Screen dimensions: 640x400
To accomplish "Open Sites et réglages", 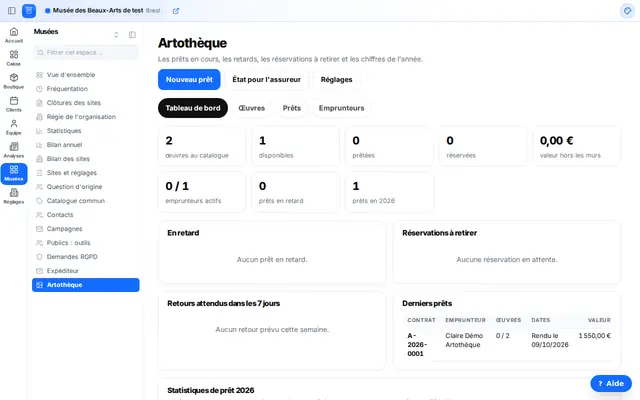I will click(x=86, y=173).
